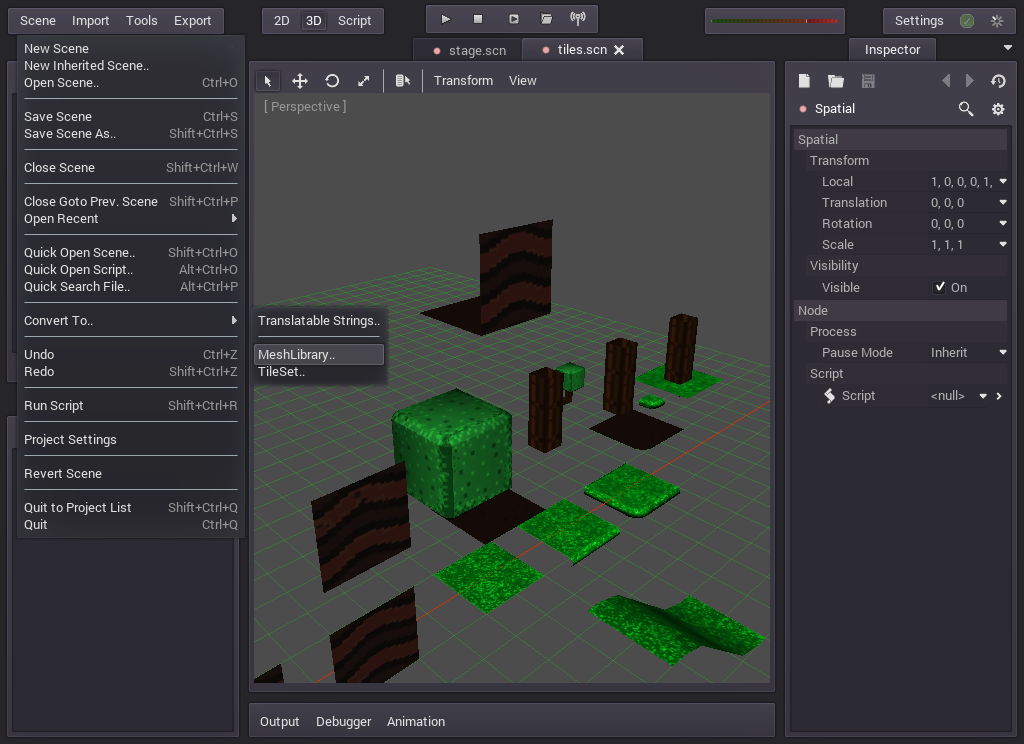Screen dimensions: 1024x744
Task: Open the Script null dropdown arrow
Action: 983,396
